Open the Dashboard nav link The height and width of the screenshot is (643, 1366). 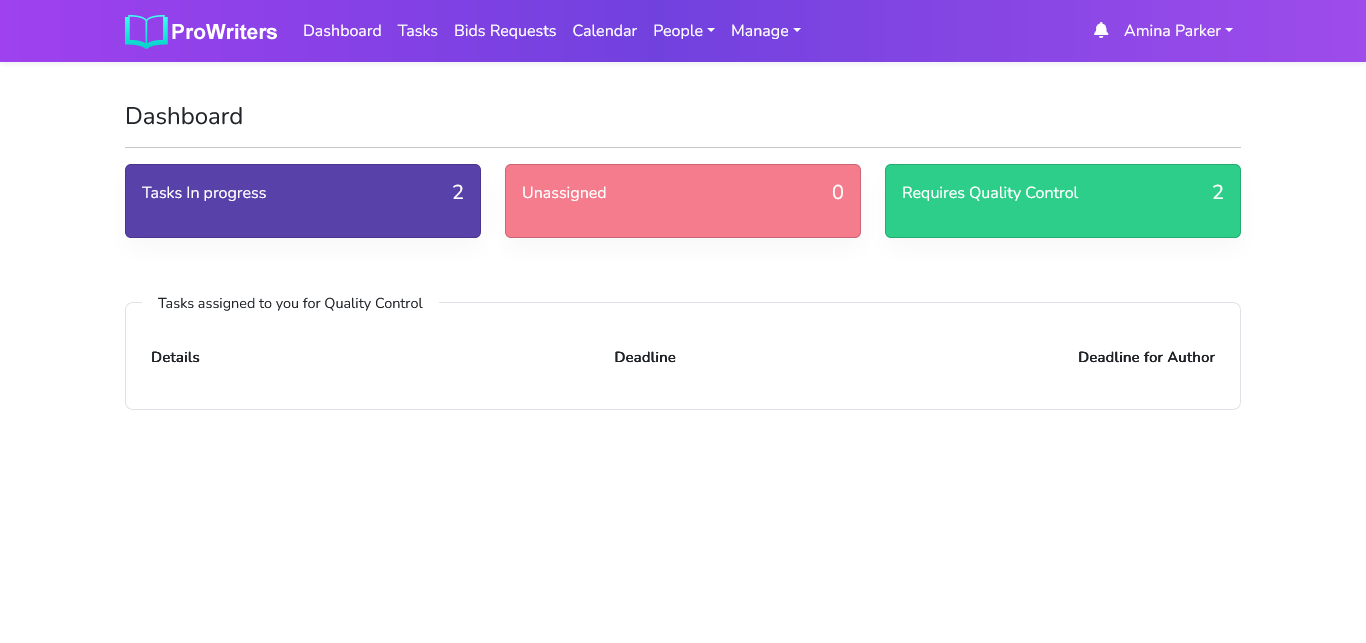coord(342,31)
